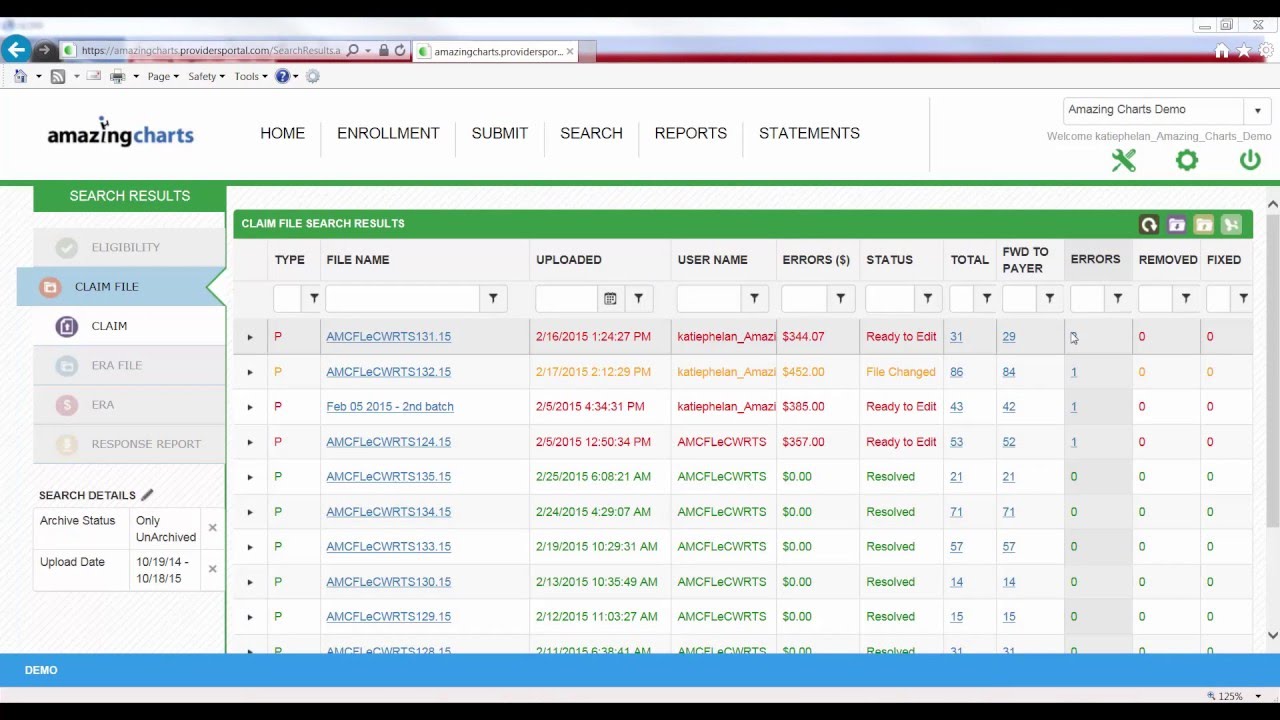Open the Amazing Charts Demo account dropdown

[1258, 110]
